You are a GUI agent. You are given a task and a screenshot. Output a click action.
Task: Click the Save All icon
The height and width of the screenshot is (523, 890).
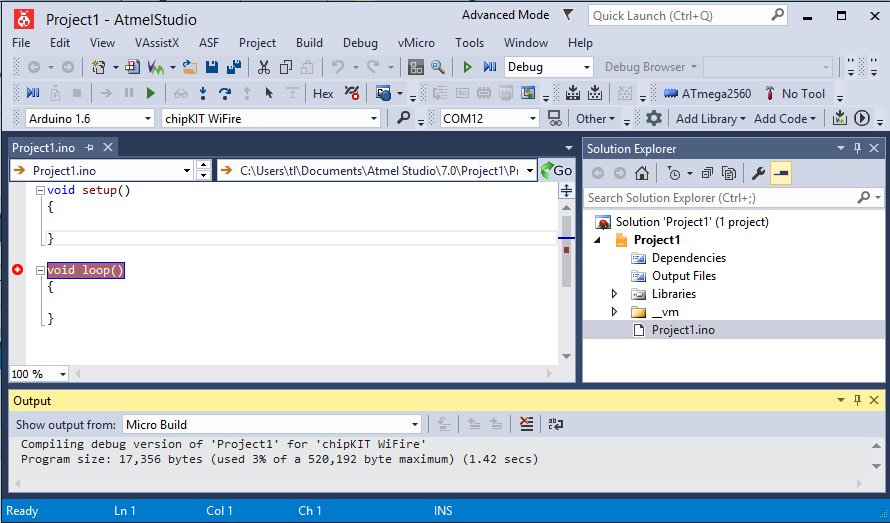(234, 67)
